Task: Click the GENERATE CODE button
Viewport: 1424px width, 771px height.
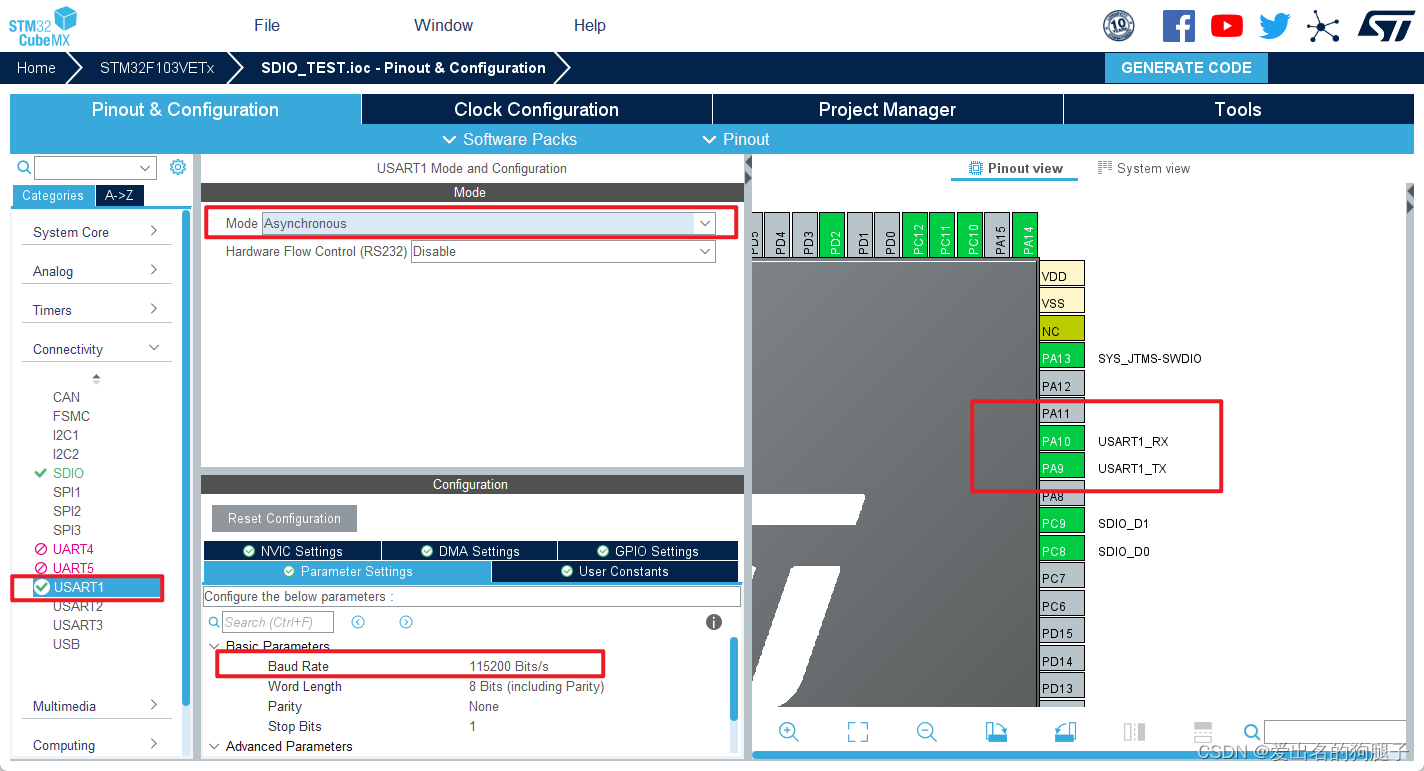Action: click(1186, 68)
